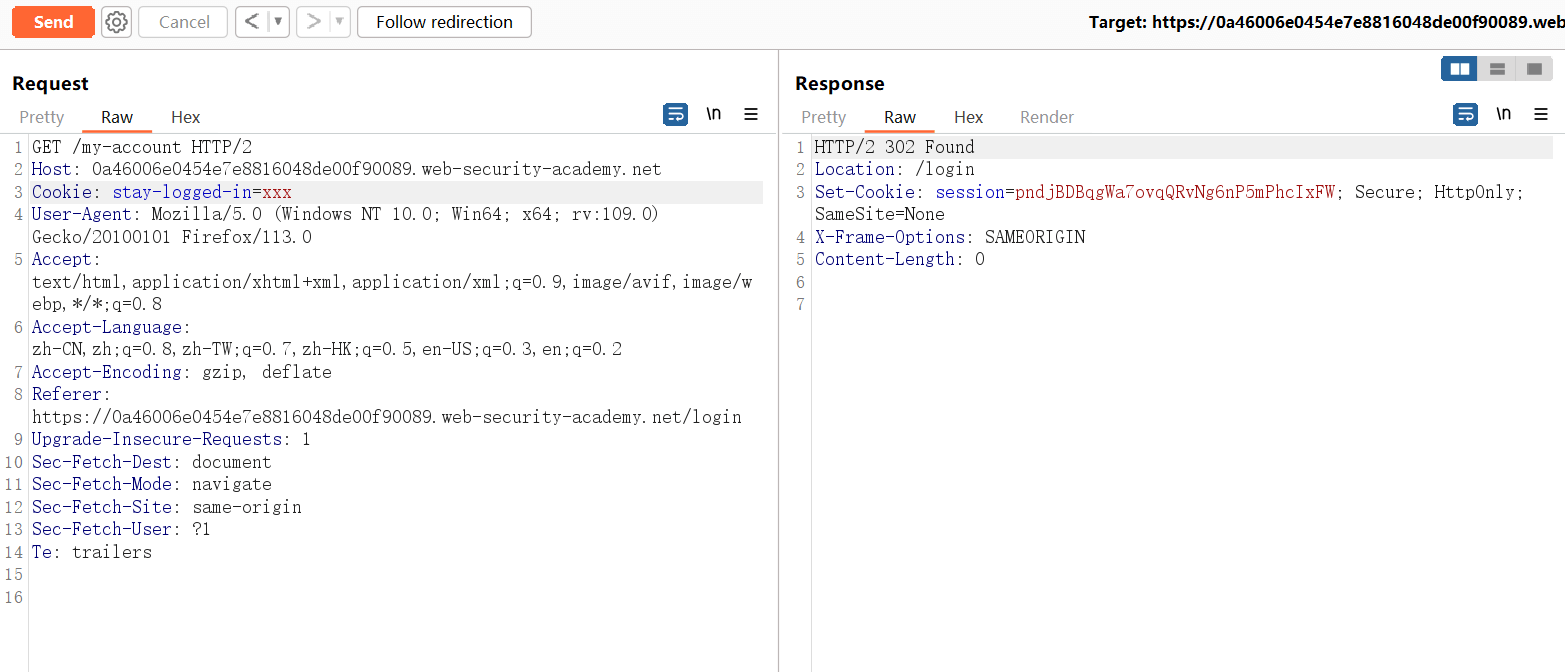Toggle word wrap in Response viewer
1565x672 pixels.
1465,115
